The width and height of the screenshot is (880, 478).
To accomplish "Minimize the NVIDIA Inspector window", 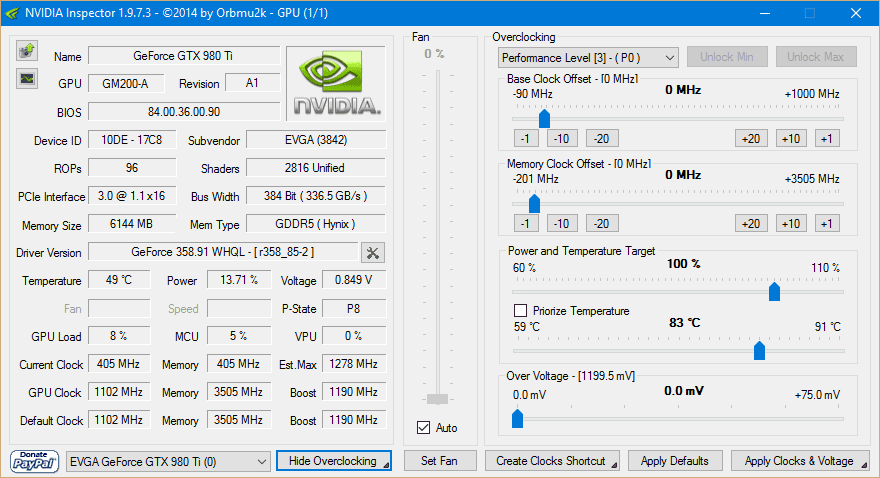I will pos(766,13).
